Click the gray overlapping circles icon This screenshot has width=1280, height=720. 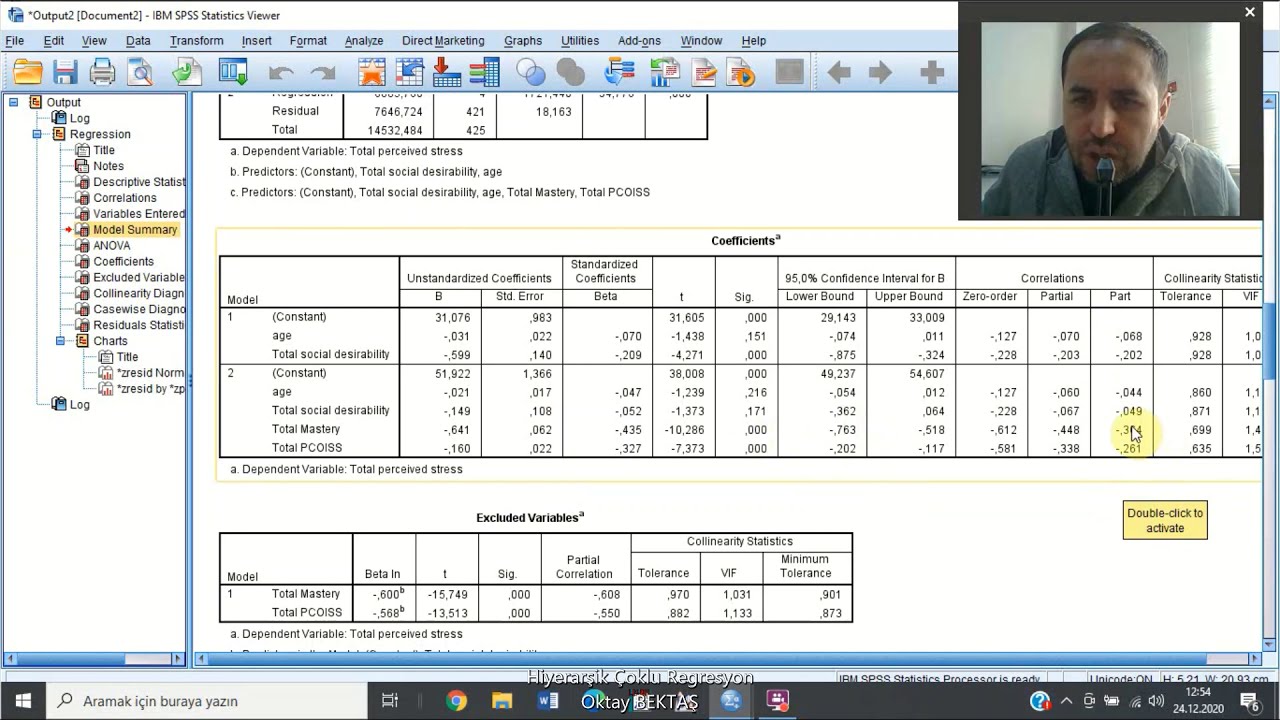point(570,72)
